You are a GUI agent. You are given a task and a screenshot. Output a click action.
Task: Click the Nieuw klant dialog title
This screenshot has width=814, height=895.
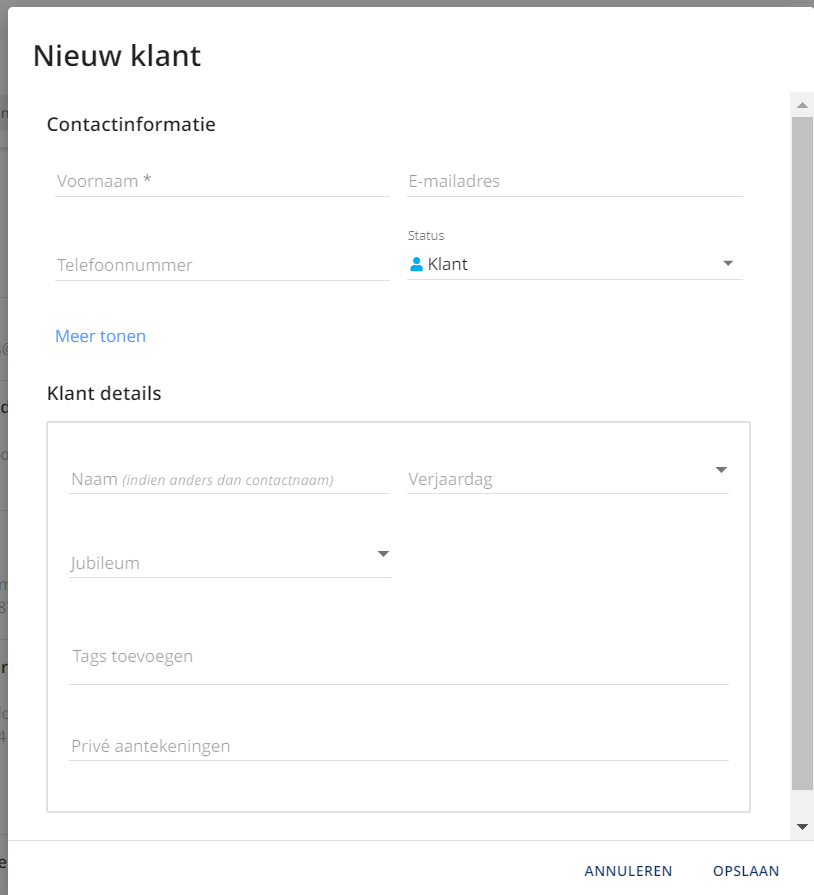117,56
